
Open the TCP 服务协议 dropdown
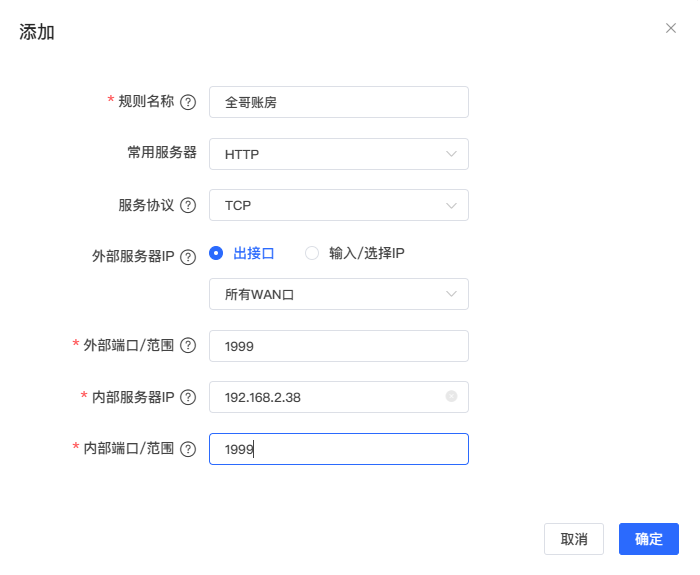[x=338, y=205]
